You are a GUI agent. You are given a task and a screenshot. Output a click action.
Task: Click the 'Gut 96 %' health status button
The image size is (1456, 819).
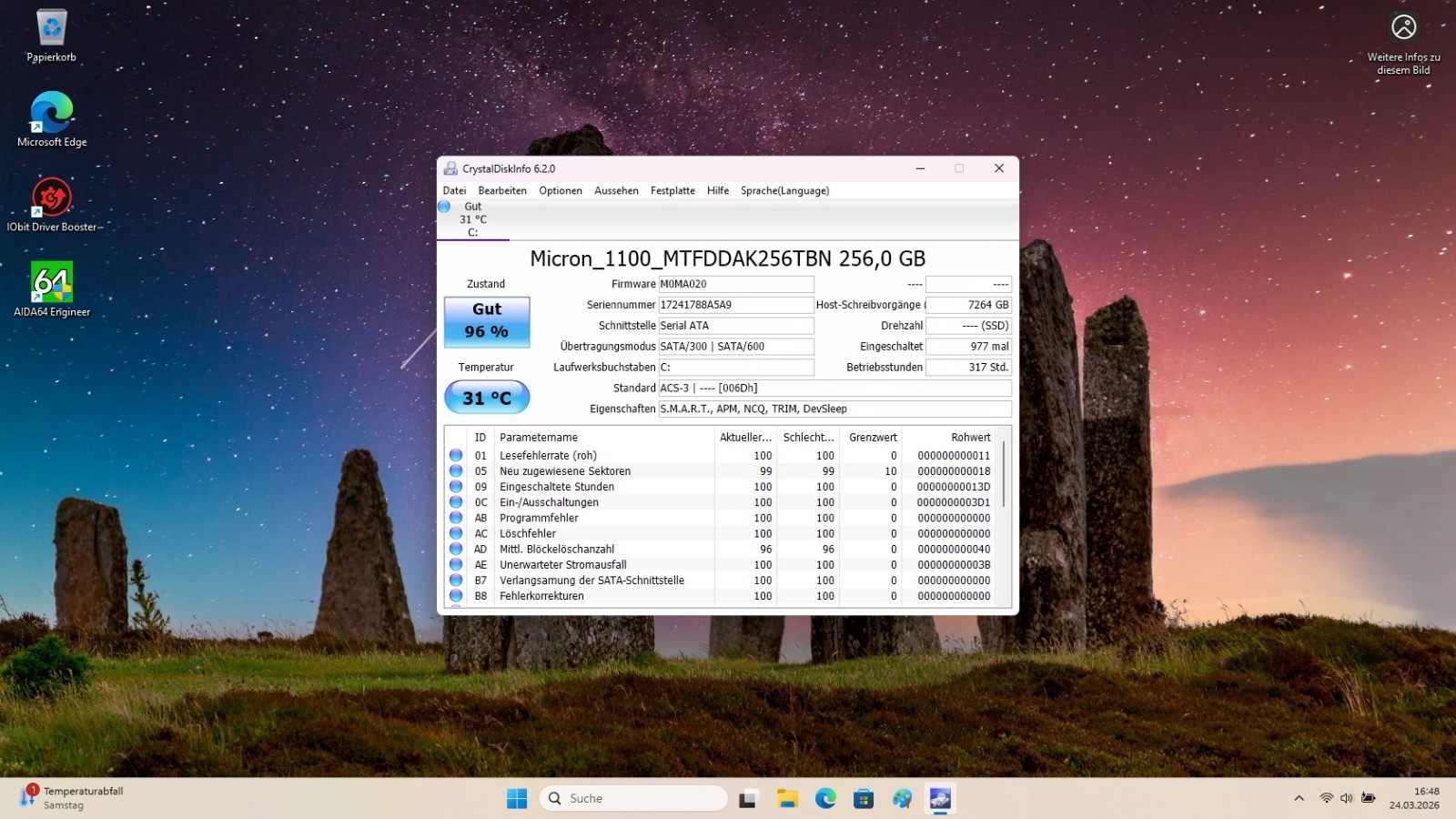tap(487, 321)
